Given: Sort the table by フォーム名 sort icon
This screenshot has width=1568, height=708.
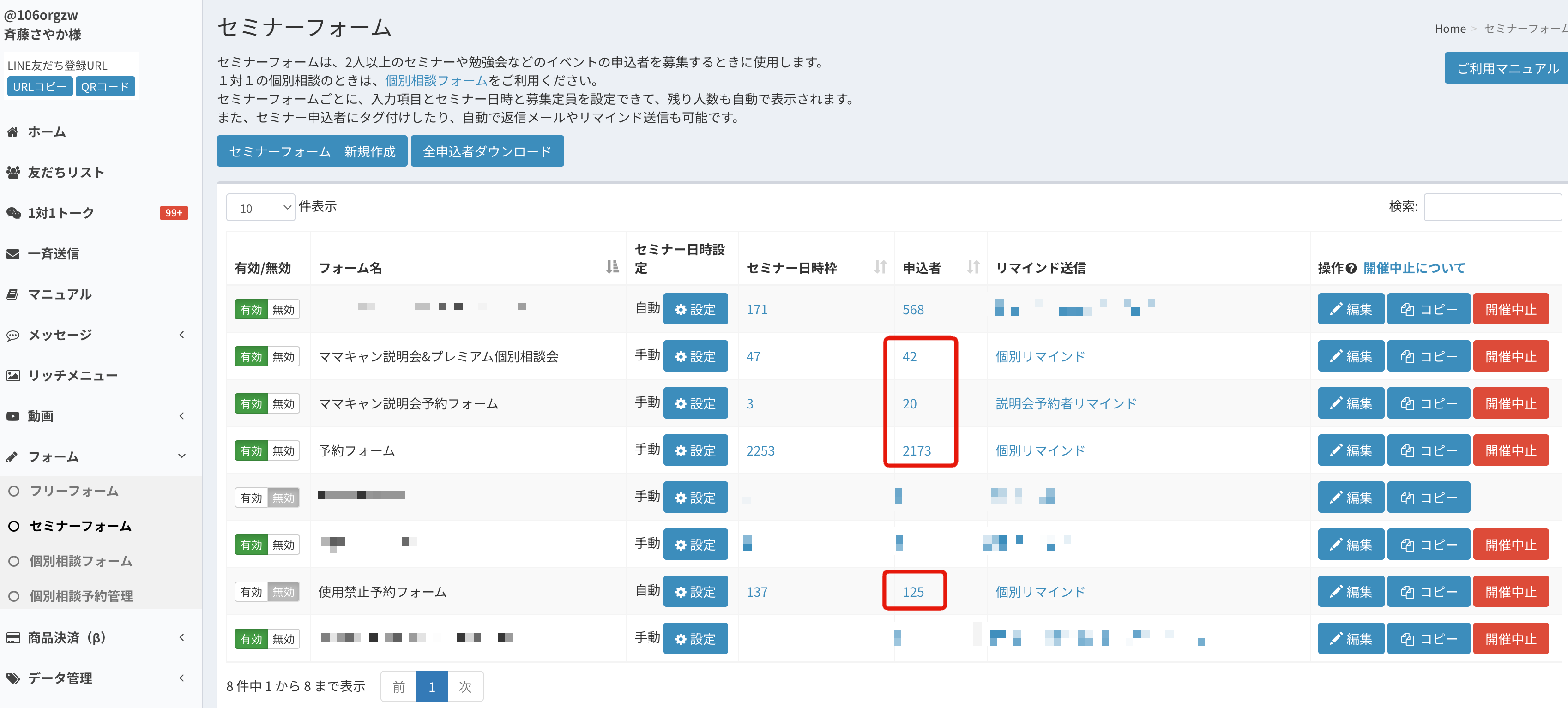Looking at the screenshot, I should (x=612, y=267).
